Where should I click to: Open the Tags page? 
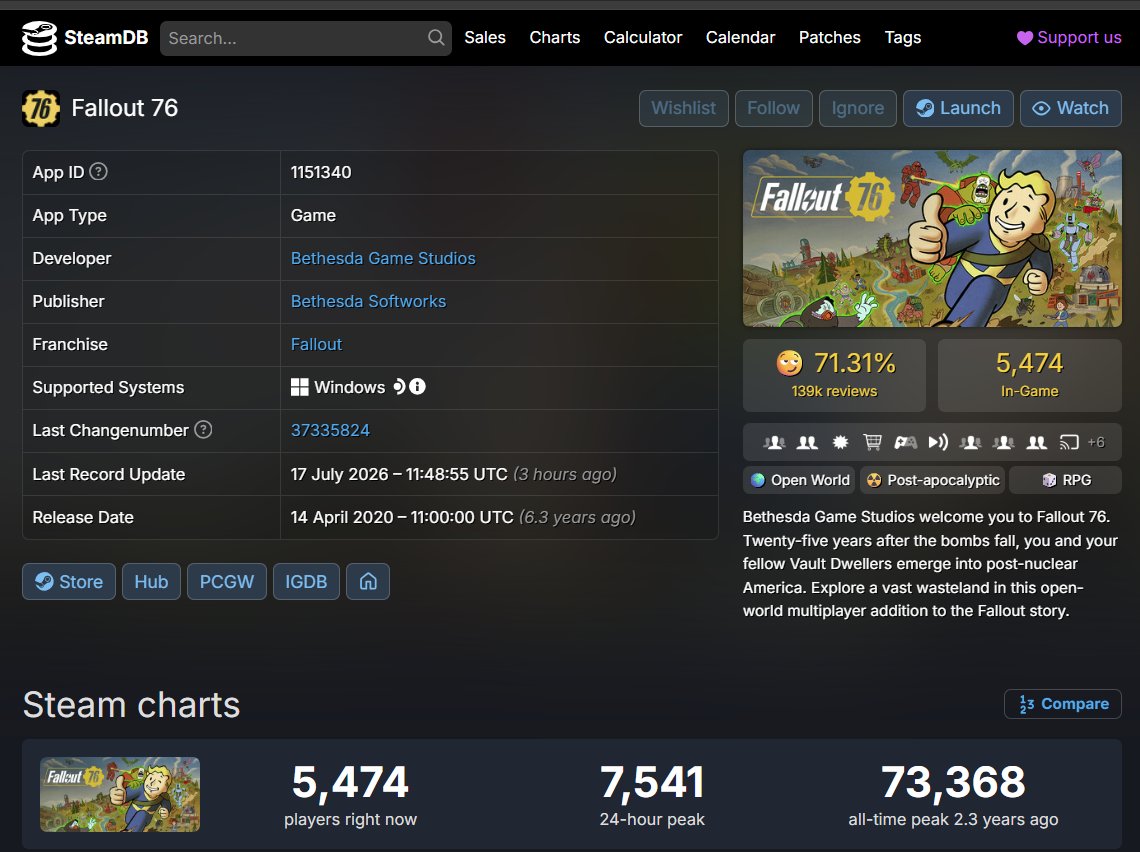[902, 38]
